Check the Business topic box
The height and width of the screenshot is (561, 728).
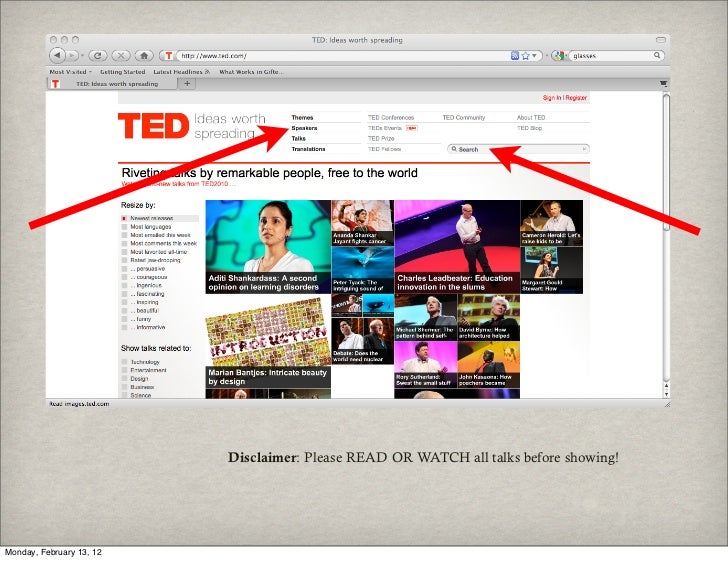(x=124, y=387)
